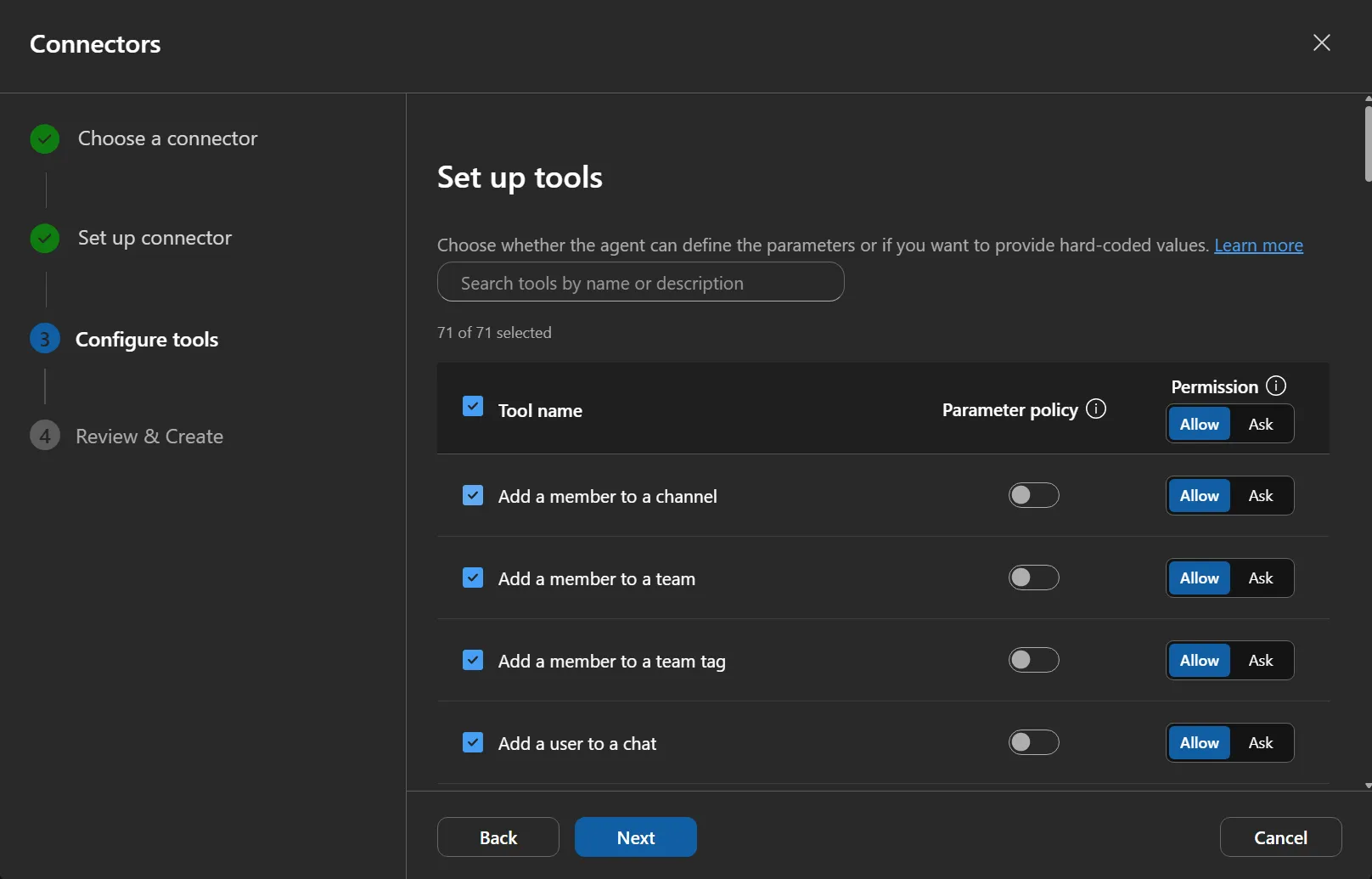The width and height of the screenshot is (1372, 879).
Task: Uncheck Add a member to a team
Action: [473, 578]
